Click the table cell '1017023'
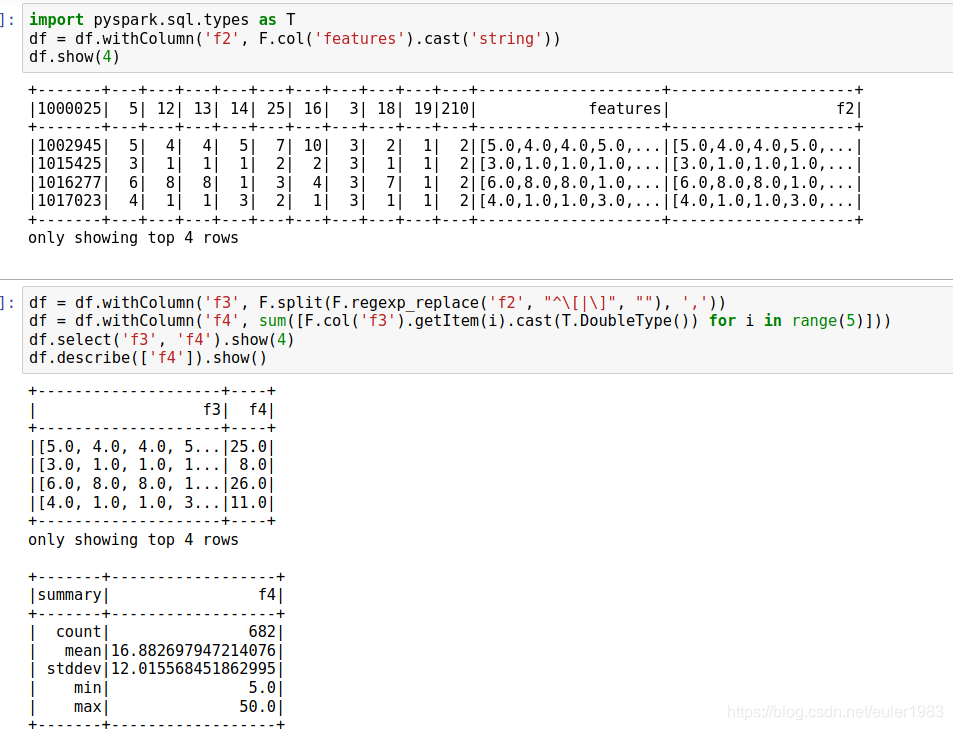953x730 pixels. click(69, 201)
